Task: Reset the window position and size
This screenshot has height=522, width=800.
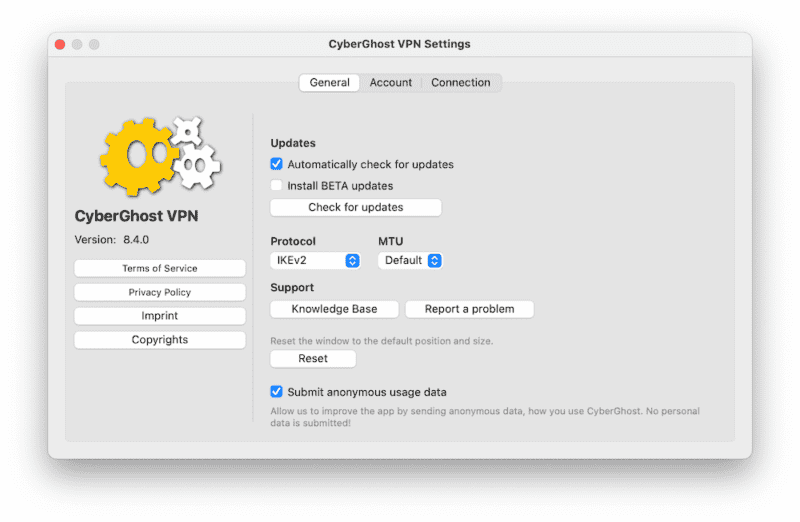Action: 313,358
